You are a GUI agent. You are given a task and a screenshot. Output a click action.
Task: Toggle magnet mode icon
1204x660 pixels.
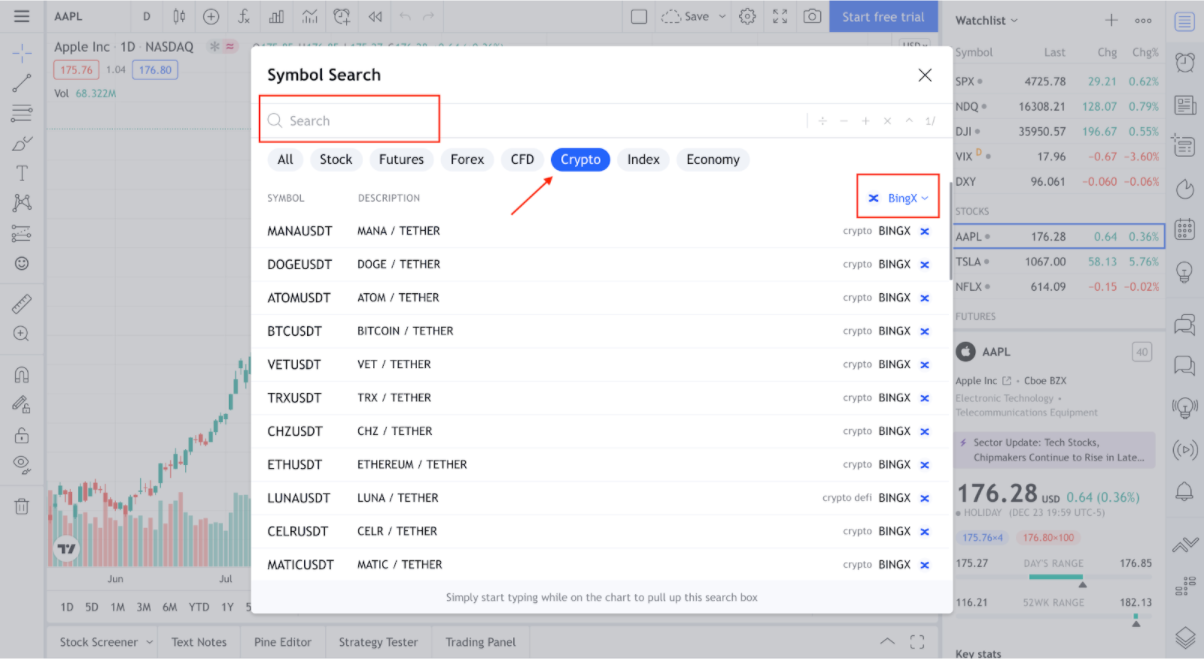21,374
